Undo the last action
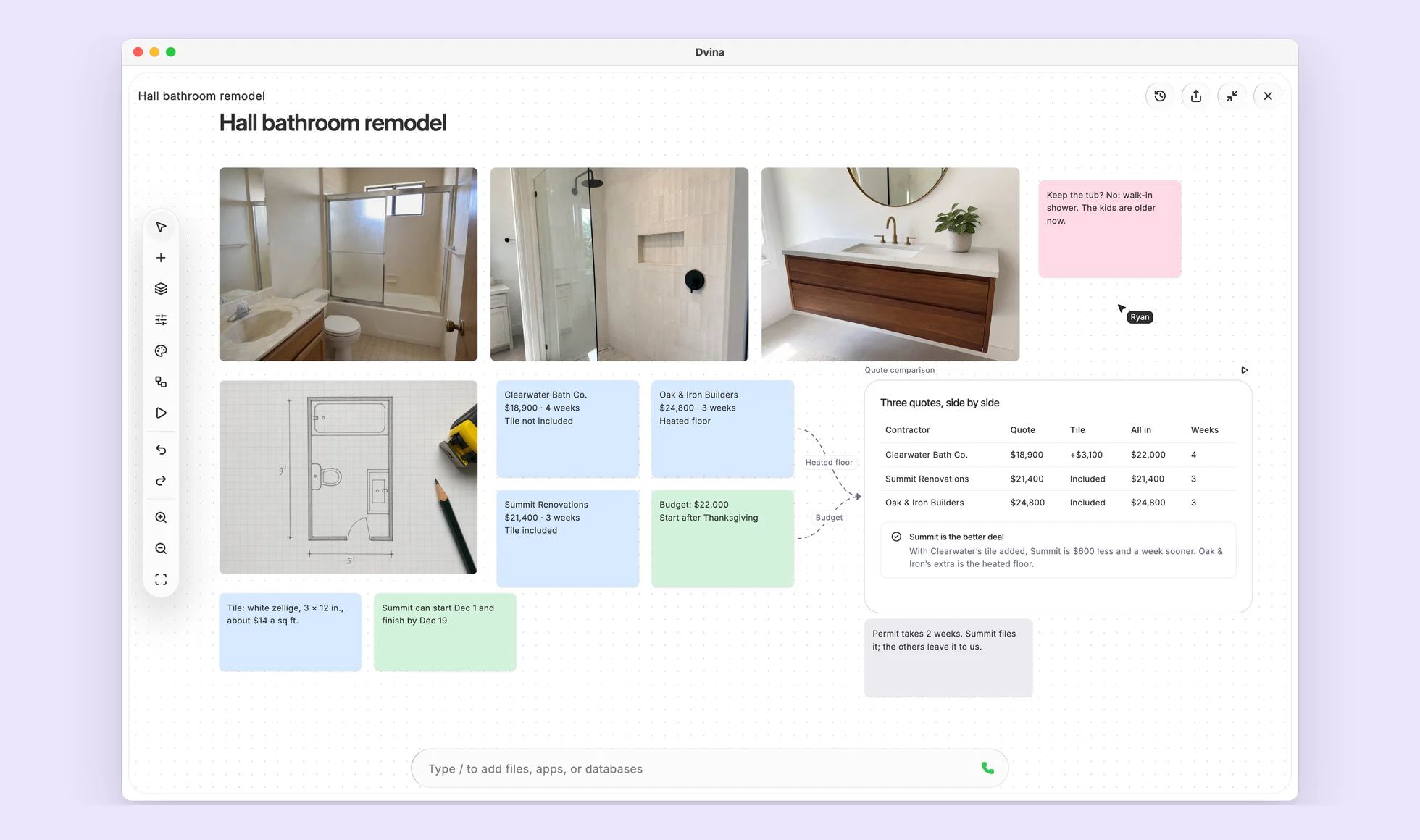Viewport: 1420px width, 840px height. tap(161, 450)
